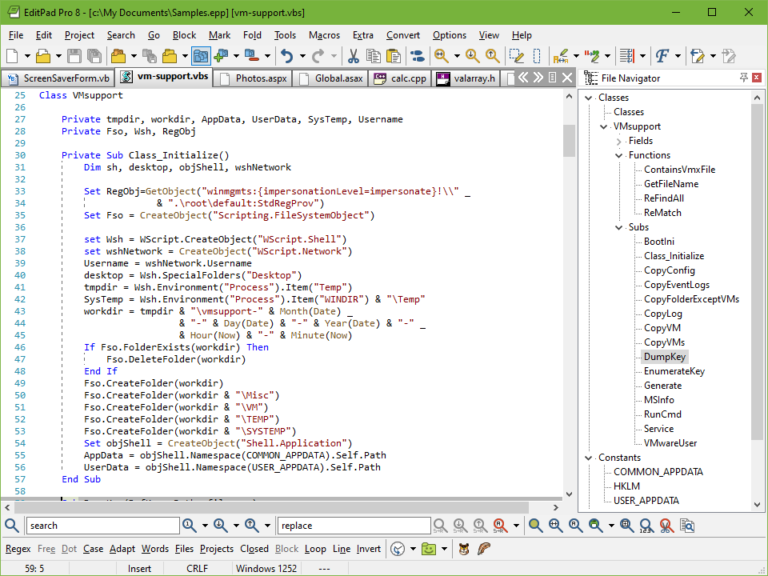Screen dimensions: 768x576
Task: Collapse the Functions tree node
Action: click(619, 155)
